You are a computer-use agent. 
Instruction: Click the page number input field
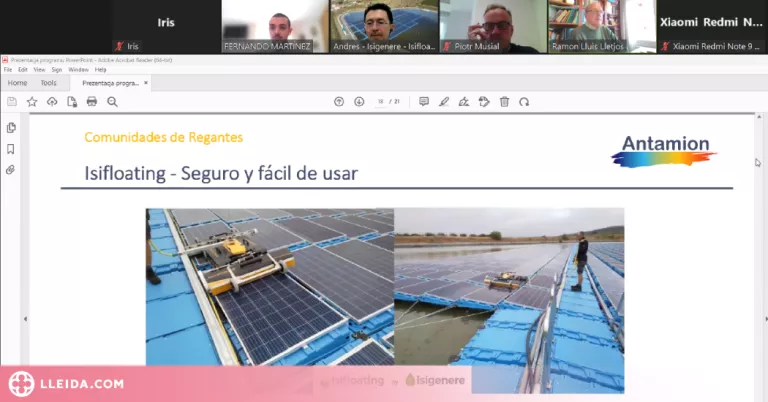click(x=381, y=102)
